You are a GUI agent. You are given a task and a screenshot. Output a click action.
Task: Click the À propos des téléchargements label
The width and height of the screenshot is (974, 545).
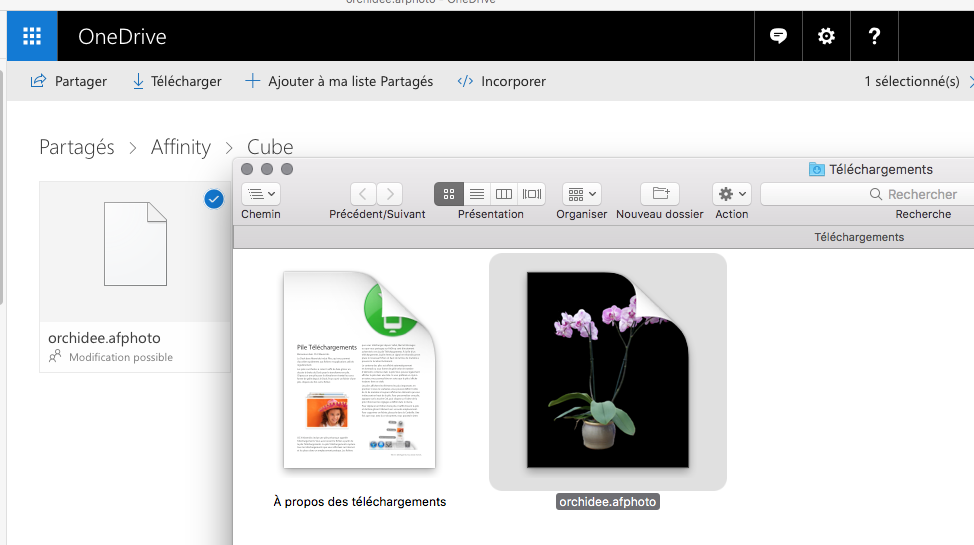point(360,501)
